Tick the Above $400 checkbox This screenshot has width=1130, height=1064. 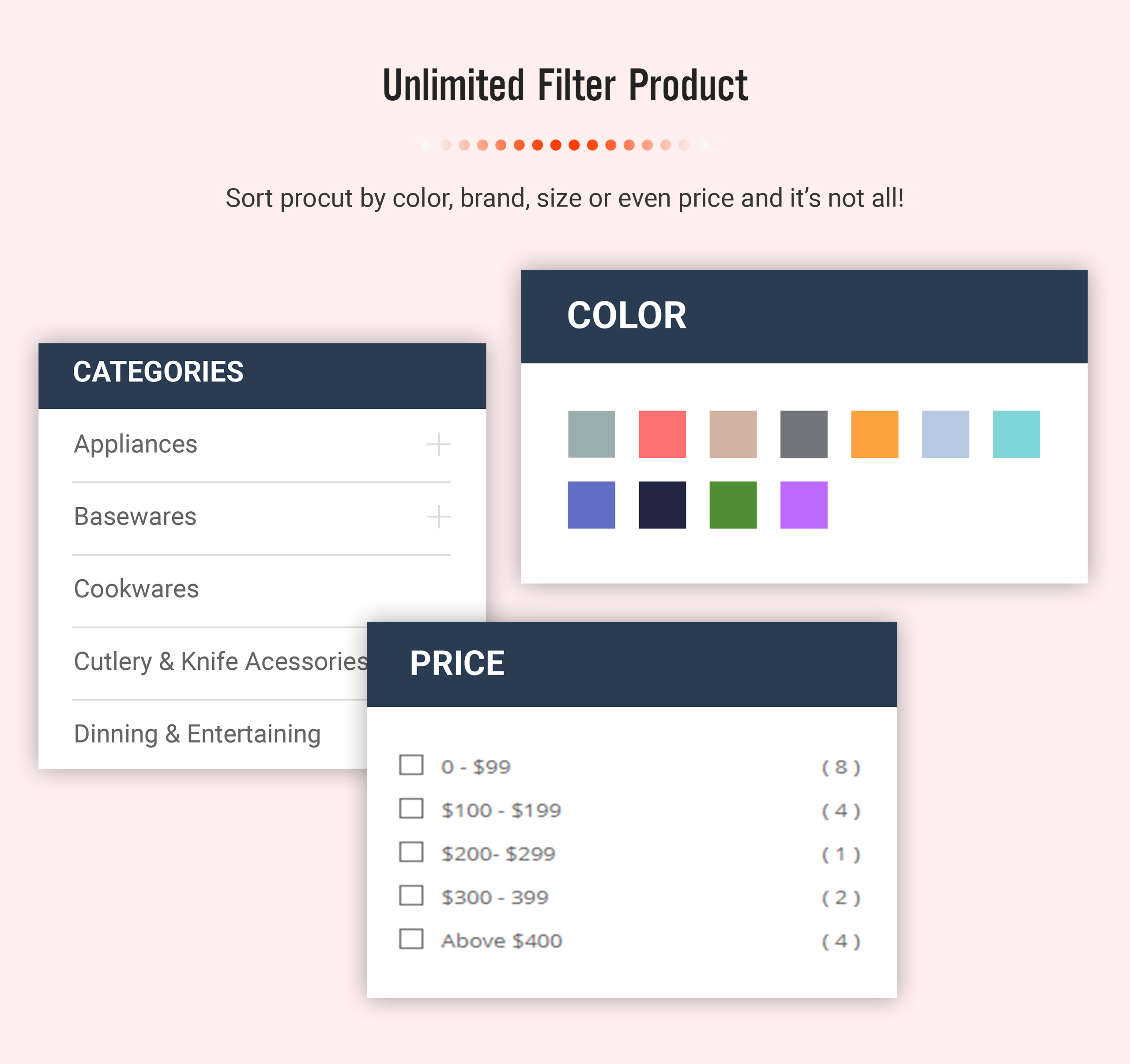[x=411, y=939]
